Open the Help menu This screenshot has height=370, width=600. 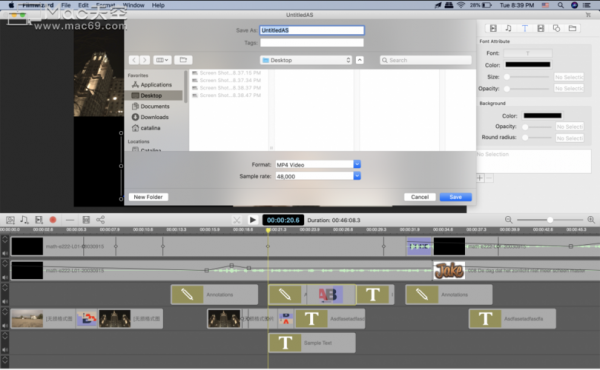(158, 5)
